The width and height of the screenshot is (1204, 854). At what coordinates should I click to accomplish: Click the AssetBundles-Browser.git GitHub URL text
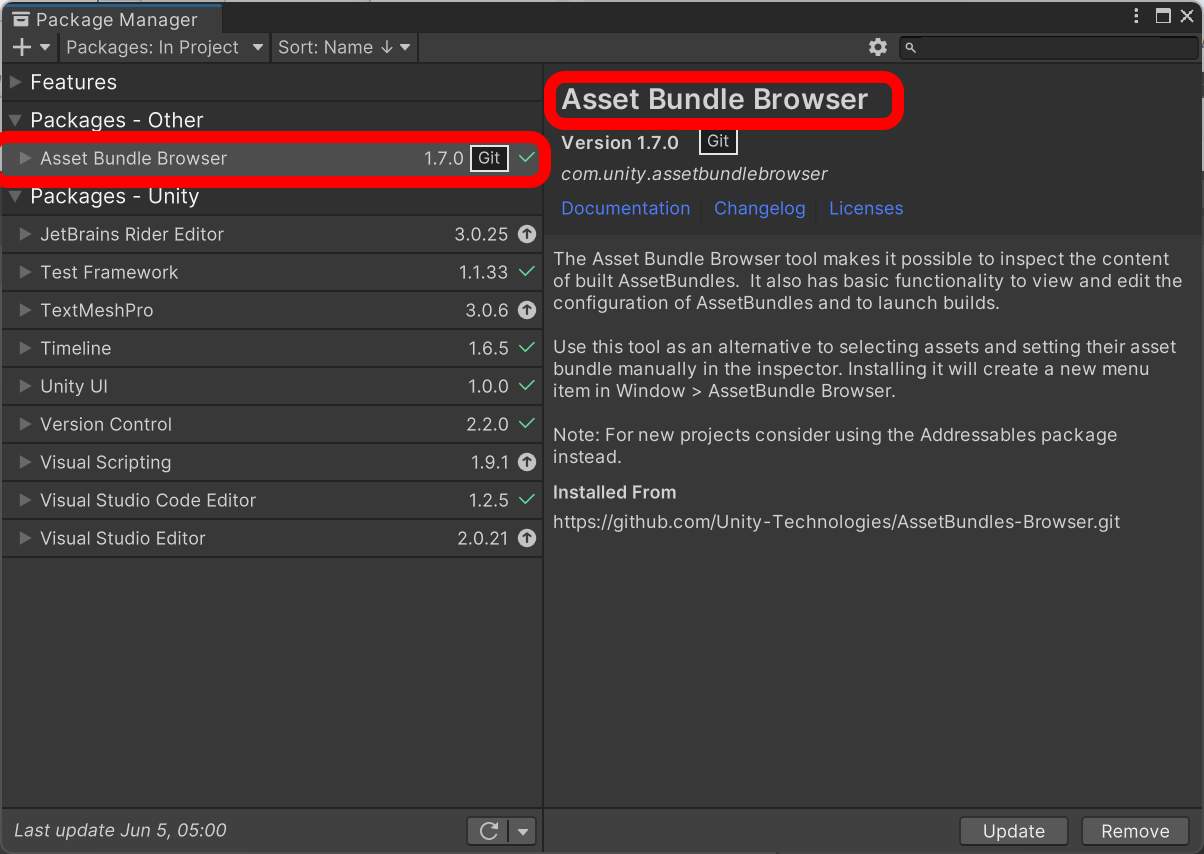click(x=836, y=522)
